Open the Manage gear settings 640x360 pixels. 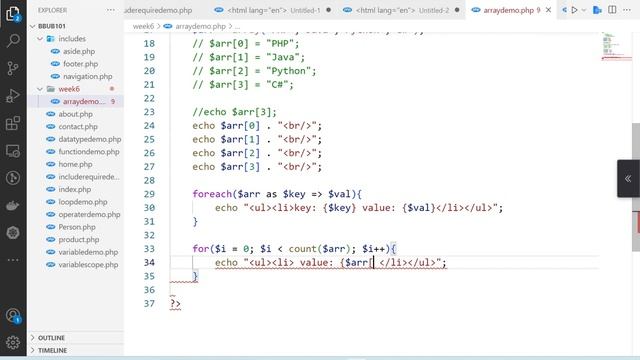[x=13, y=342]
